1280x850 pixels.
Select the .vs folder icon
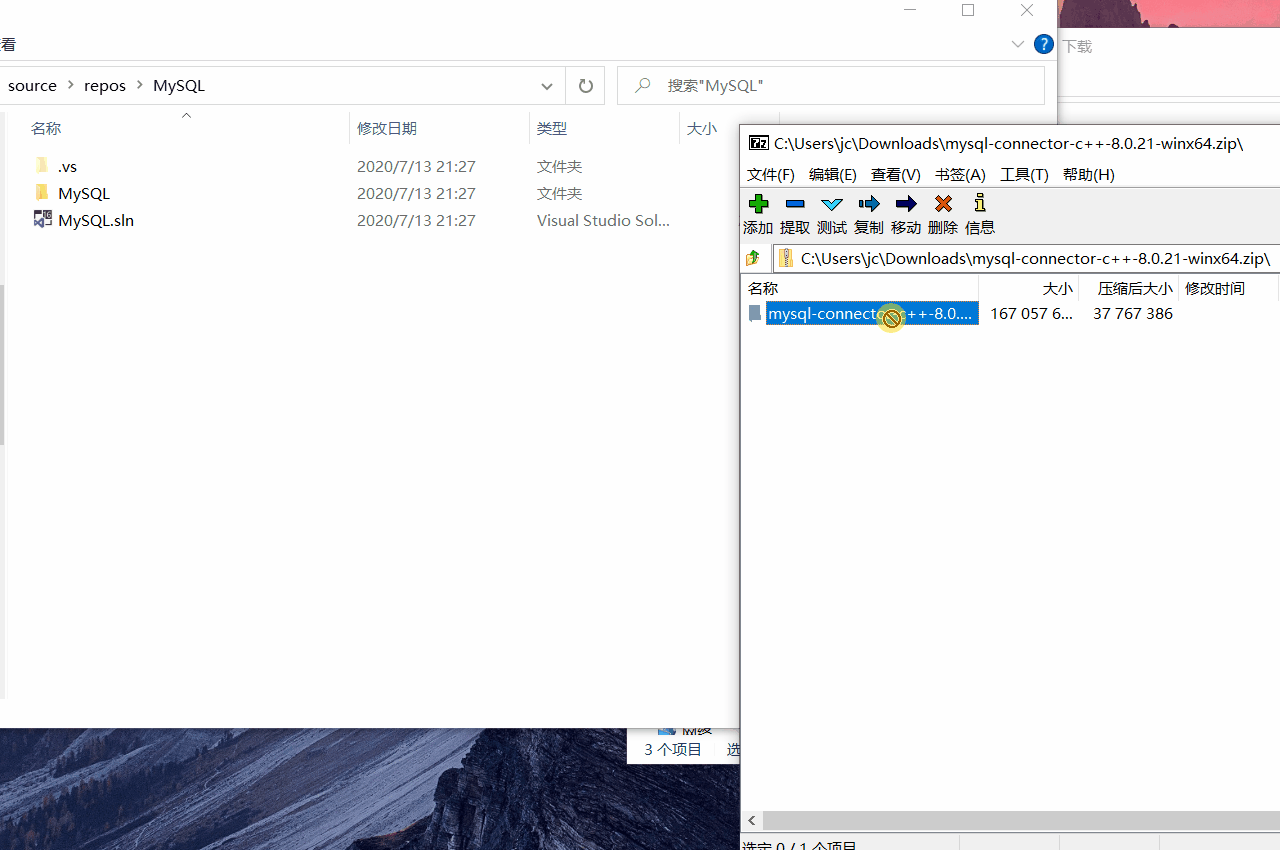pos(41,166)
